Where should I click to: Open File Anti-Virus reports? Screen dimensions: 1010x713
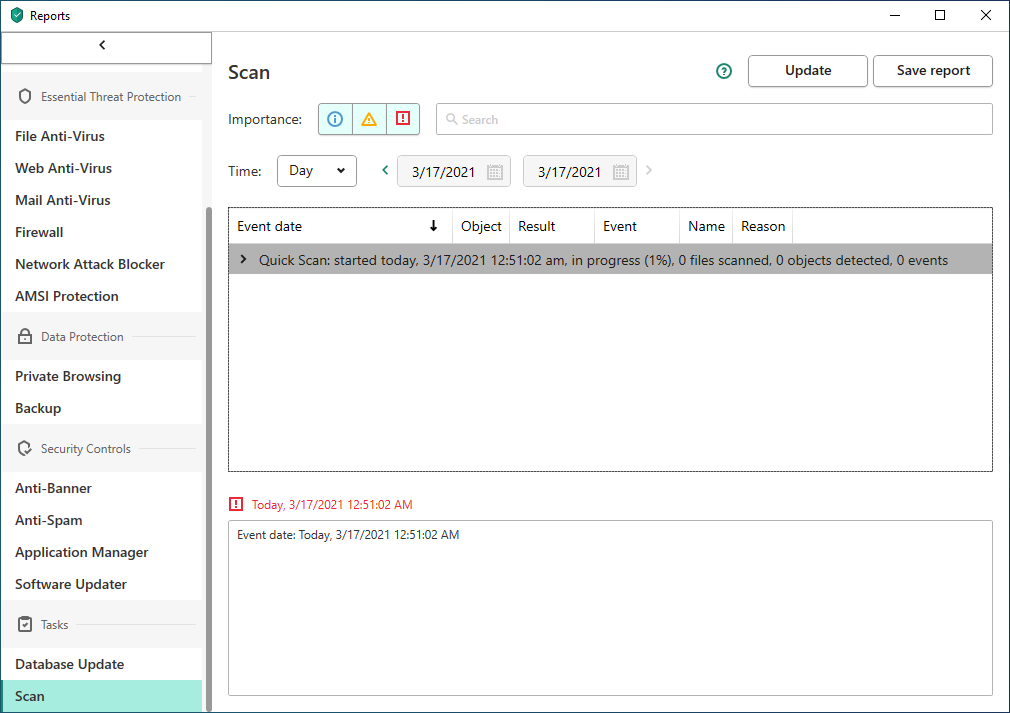pos(60,136)
